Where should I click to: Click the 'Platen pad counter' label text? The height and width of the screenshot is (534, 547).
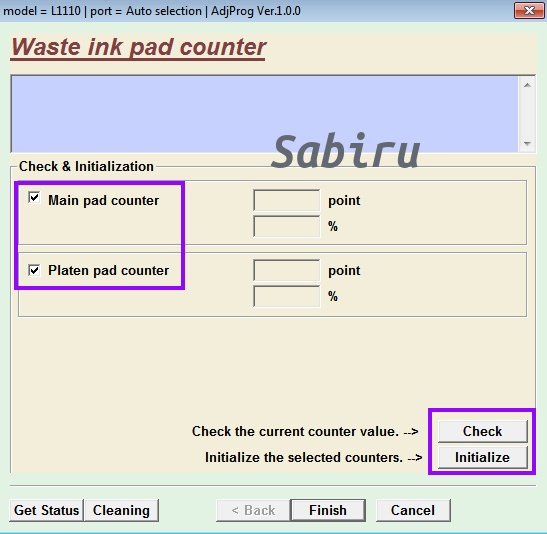108,270
